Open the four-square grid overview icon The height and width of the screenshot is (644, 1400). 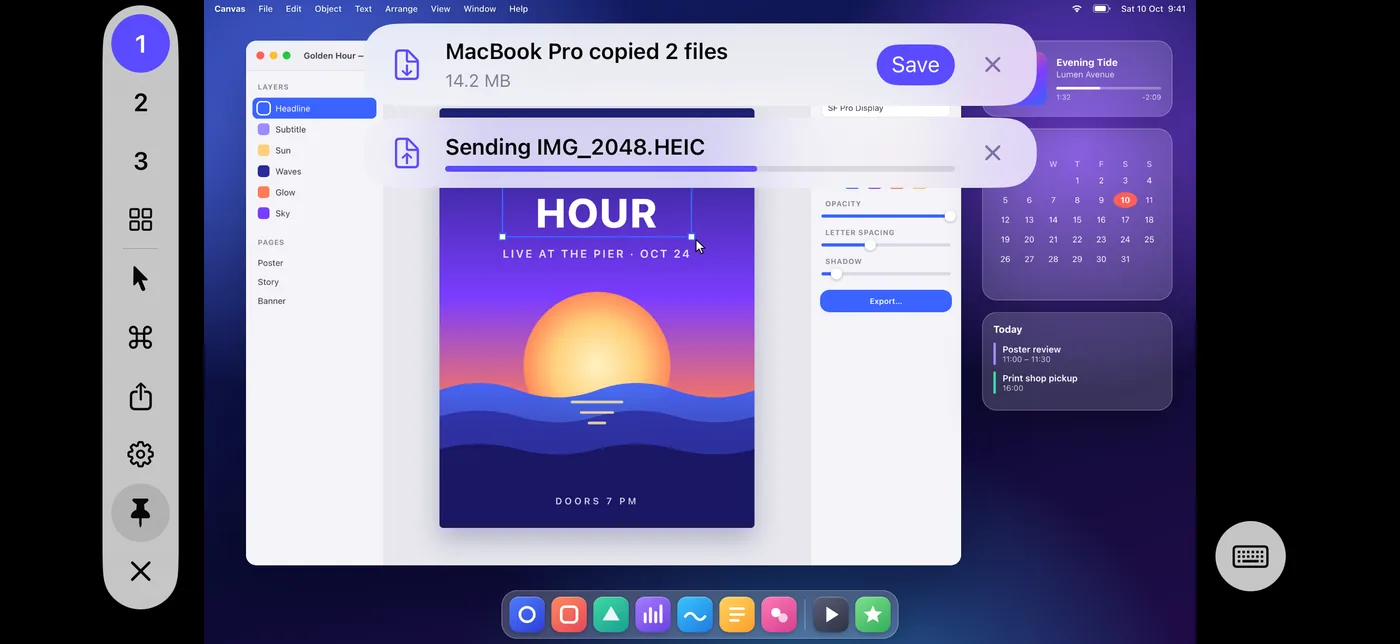coord(140,220)
